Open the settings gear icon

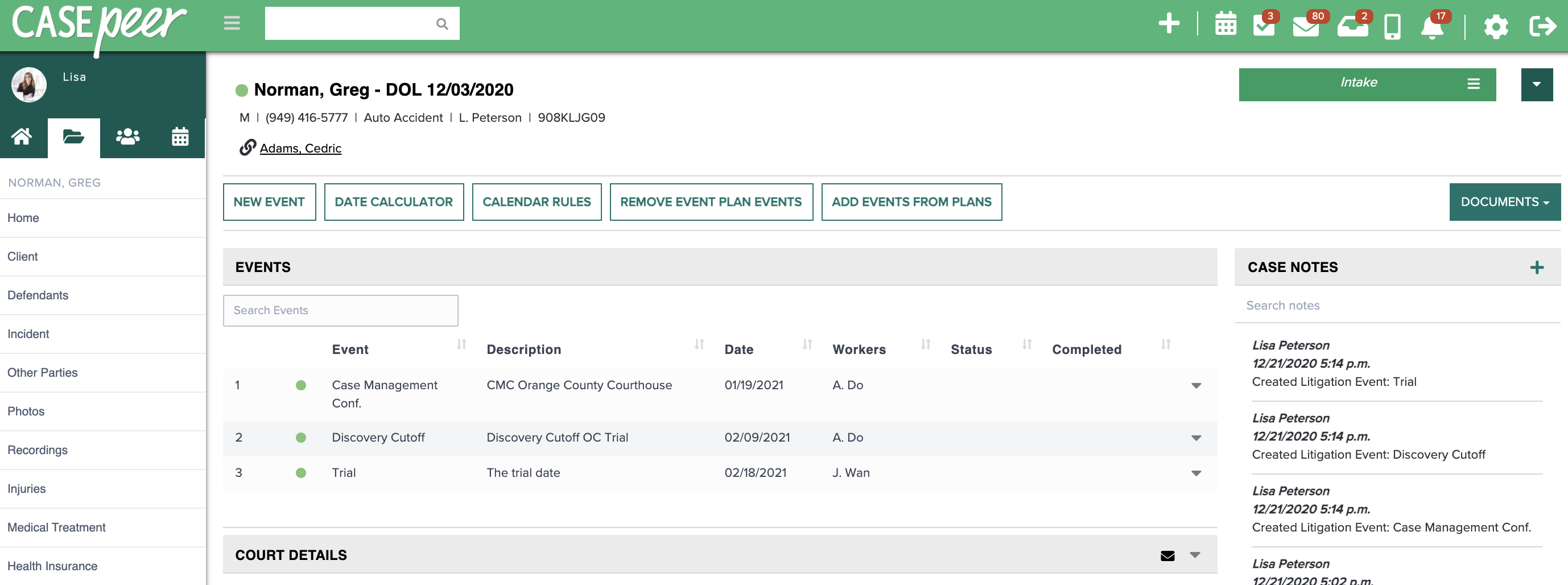coord(1496,26)
